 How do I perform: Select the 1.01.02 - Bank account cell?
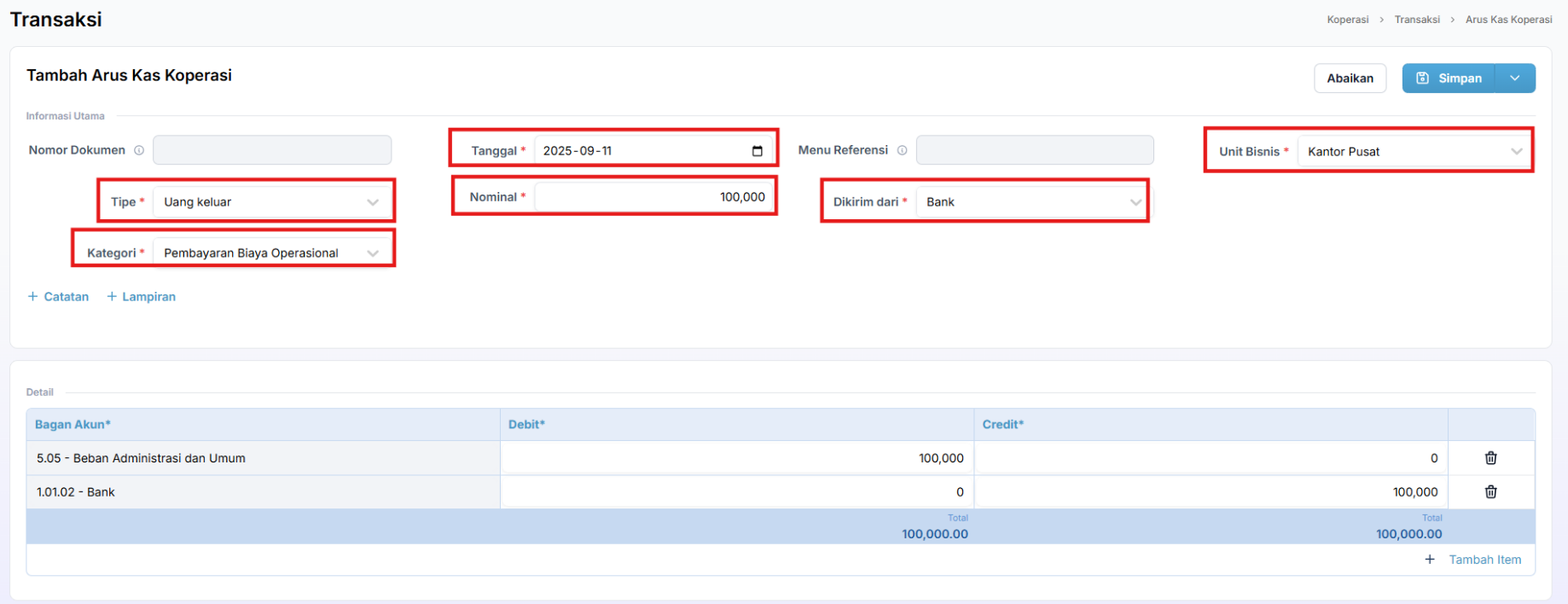[x=264, y=492]
